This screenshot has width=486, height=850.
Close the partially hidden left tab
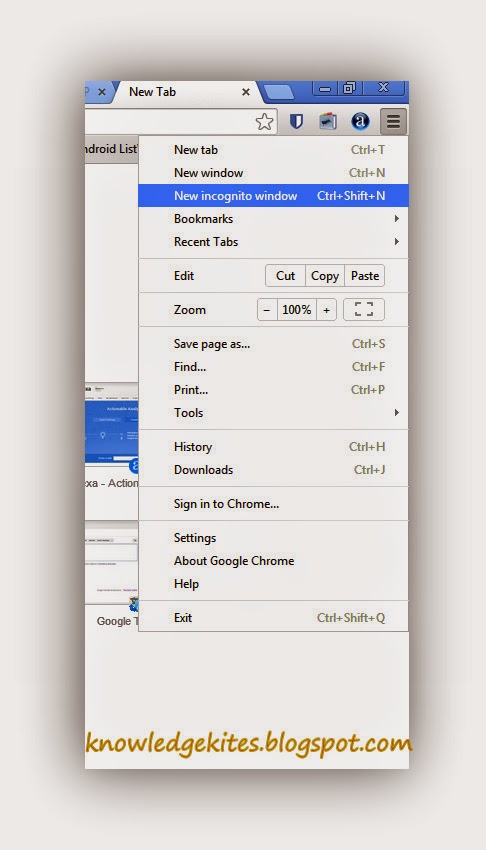pos(101,92)
